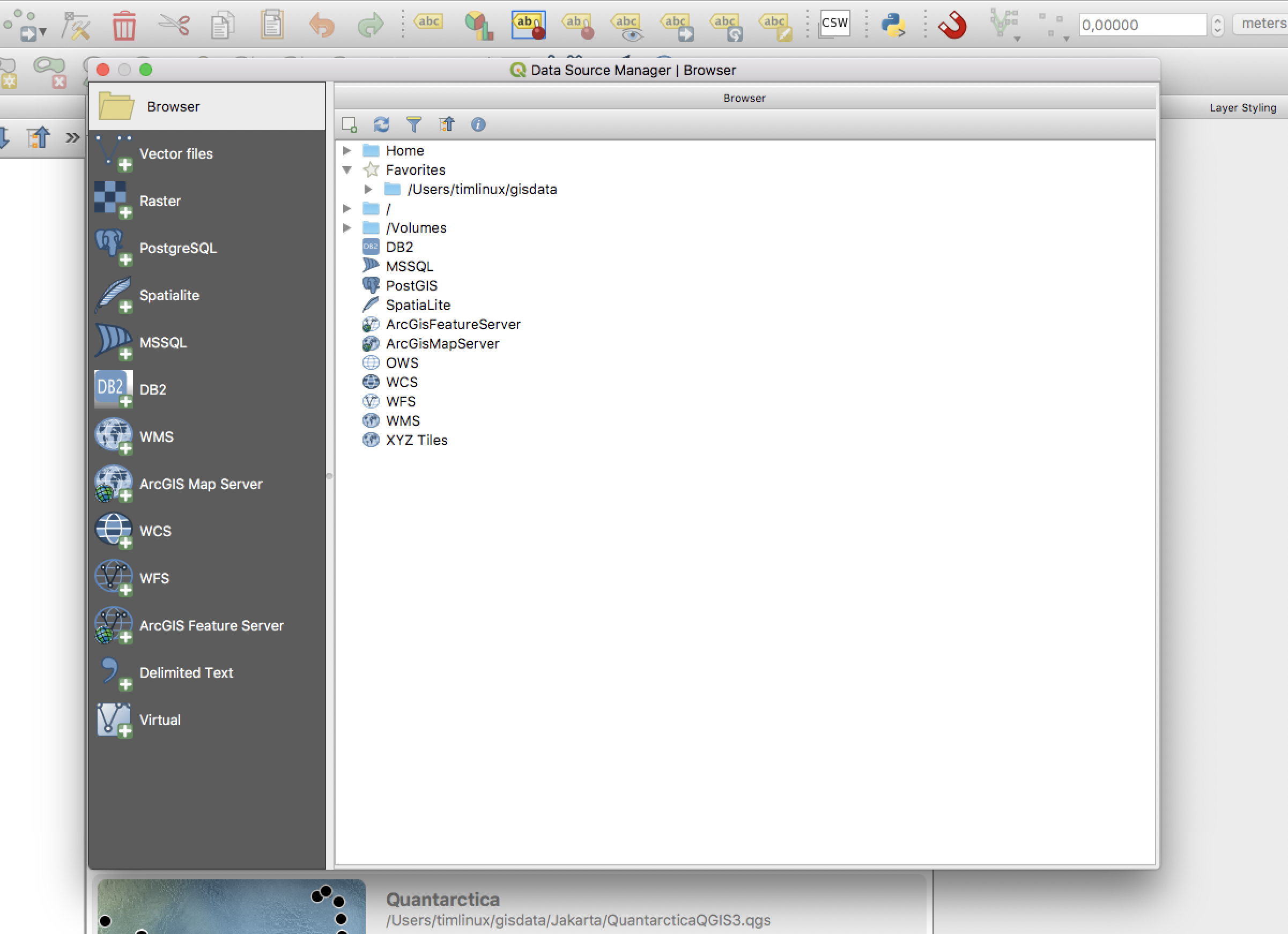Click the DB2 sidebar icon
Image resolution: width=1288 pixels, height=934 pixels.
[114, 389]
